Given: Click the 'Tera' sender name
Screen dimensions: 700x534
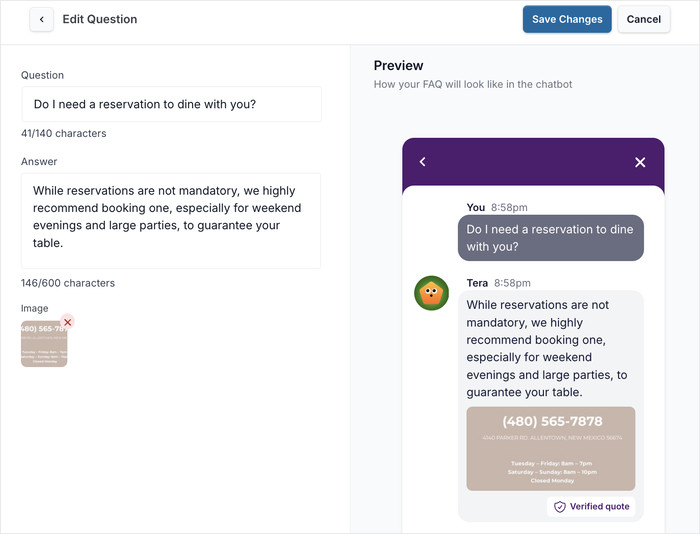Looking at the screenshot, I should (x=477, y=283).
